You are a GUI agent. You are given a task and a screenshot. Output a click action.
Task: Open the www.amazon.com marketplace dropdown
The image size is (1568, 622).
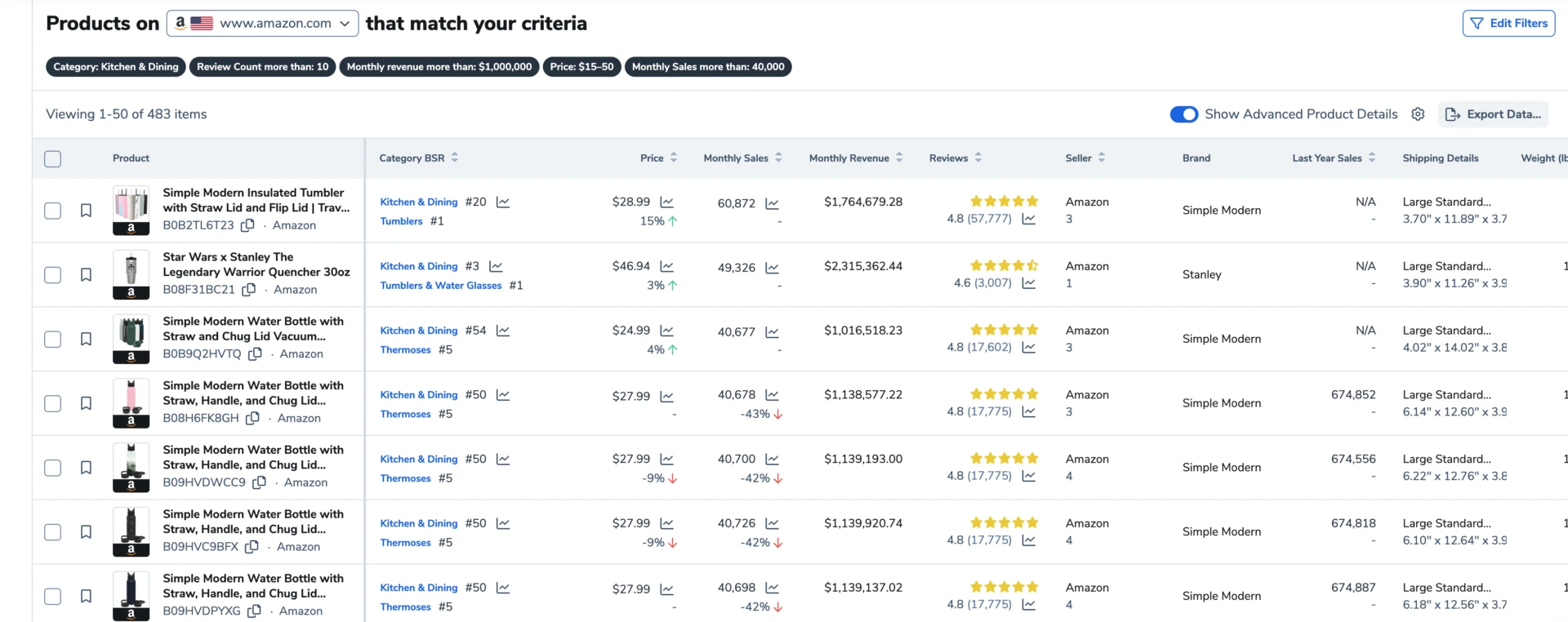(x=263, y=24)
